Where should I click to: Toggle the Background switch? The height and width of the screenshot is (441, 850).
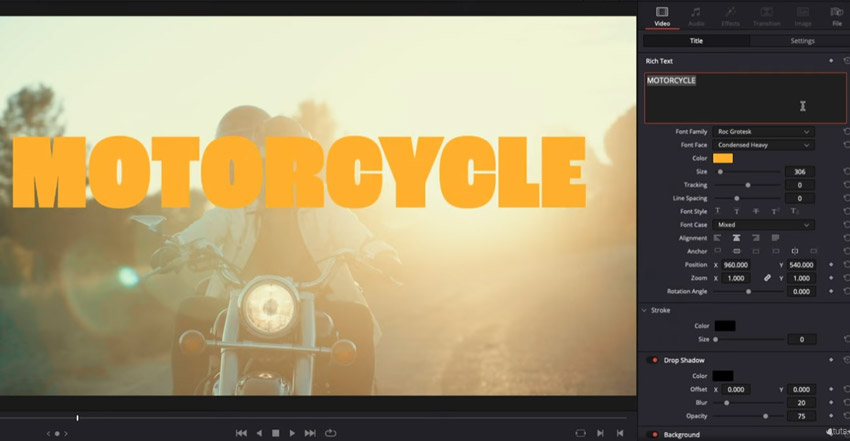[653, 434]
